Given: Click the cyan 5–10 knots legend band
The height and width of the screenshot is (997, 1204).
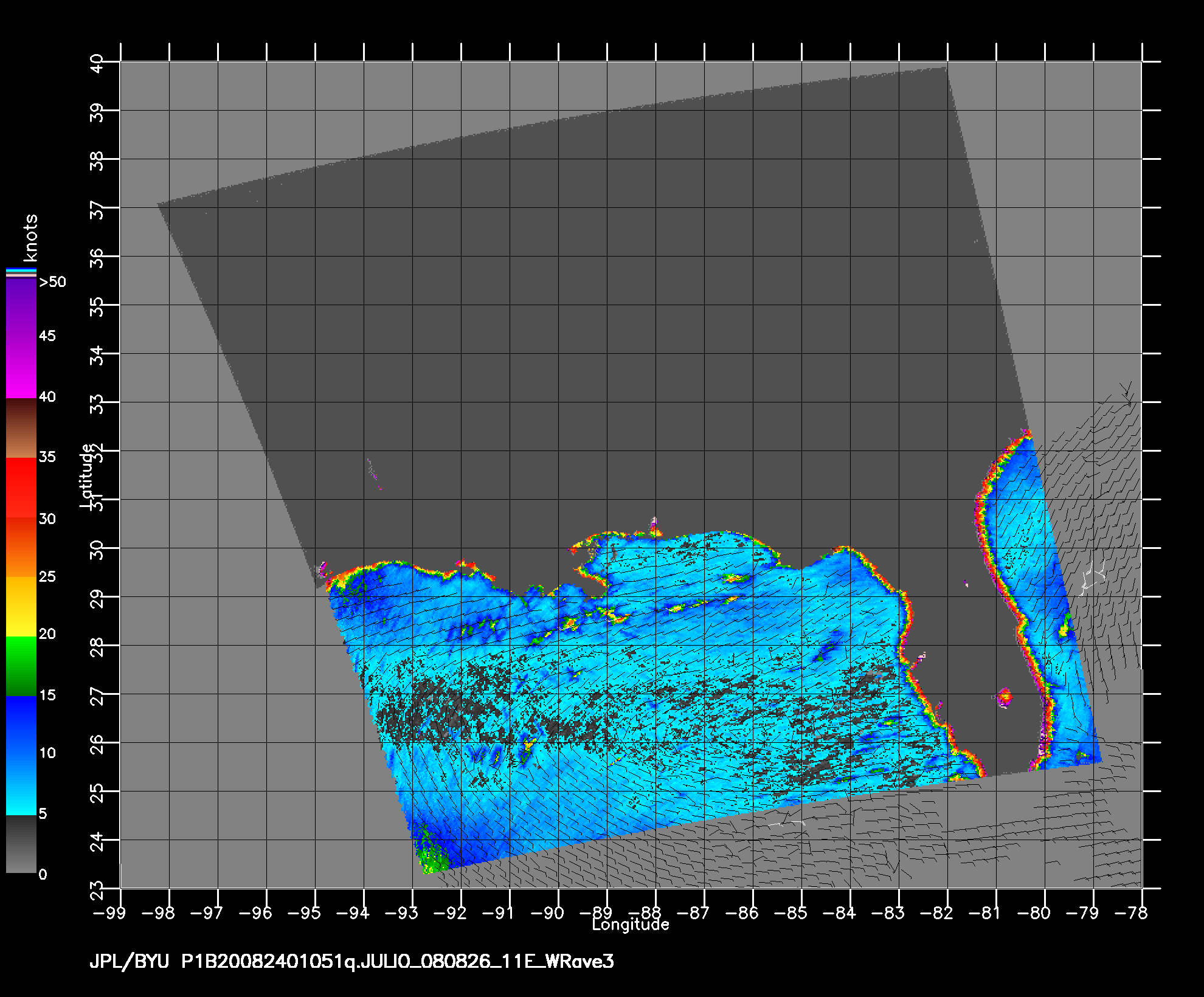Looking at the screenshot, I should tap(21, 785).
